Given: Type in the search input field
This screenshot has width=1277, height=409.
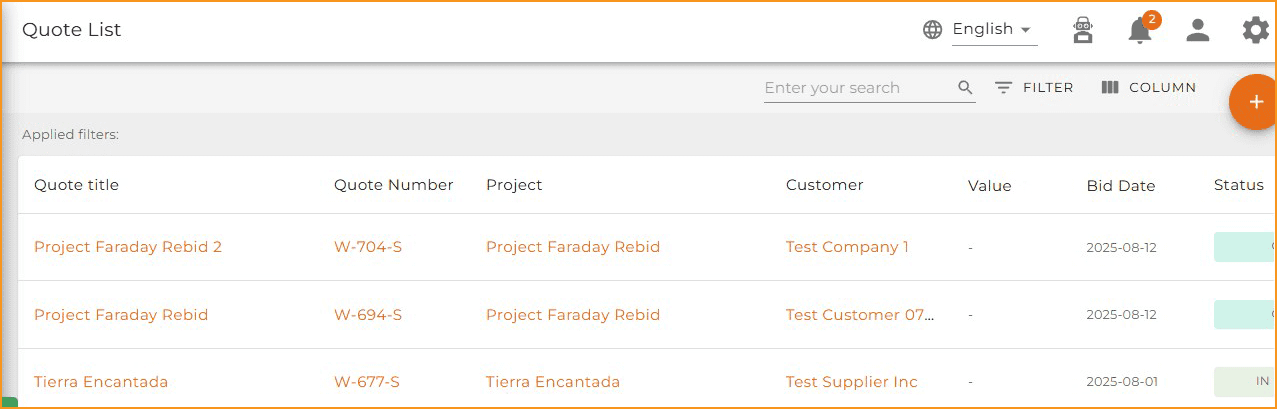Looking at the screenshot, I should 855,88.
